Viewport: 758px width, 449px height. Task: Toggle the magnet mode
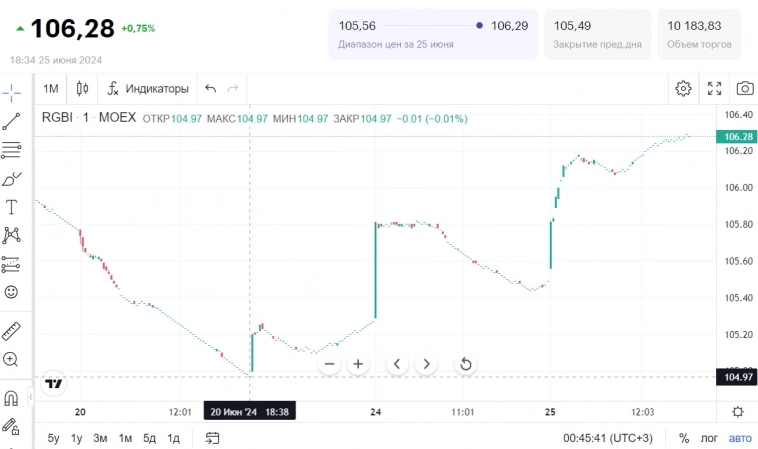coord(12,398)
